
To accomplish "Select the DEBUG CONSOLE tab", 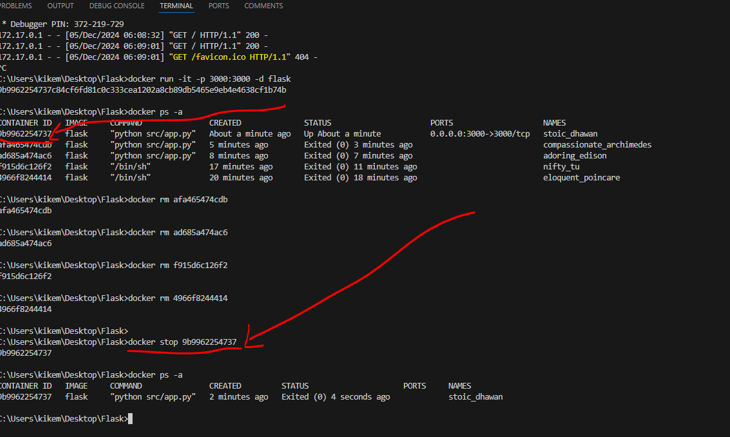I will (116, 6).
